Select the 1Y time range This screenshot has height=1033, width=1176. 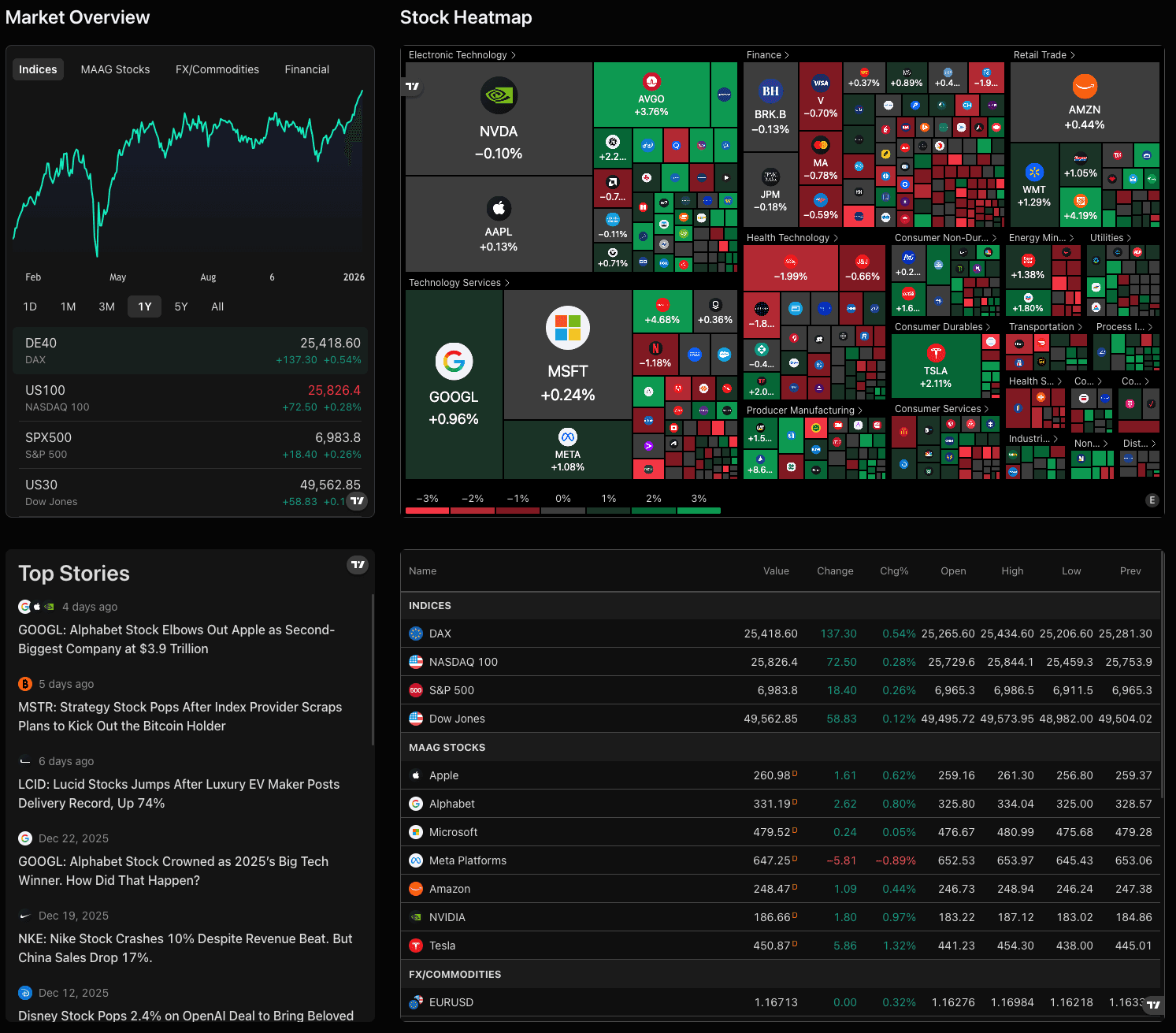[x=145, y=307]
